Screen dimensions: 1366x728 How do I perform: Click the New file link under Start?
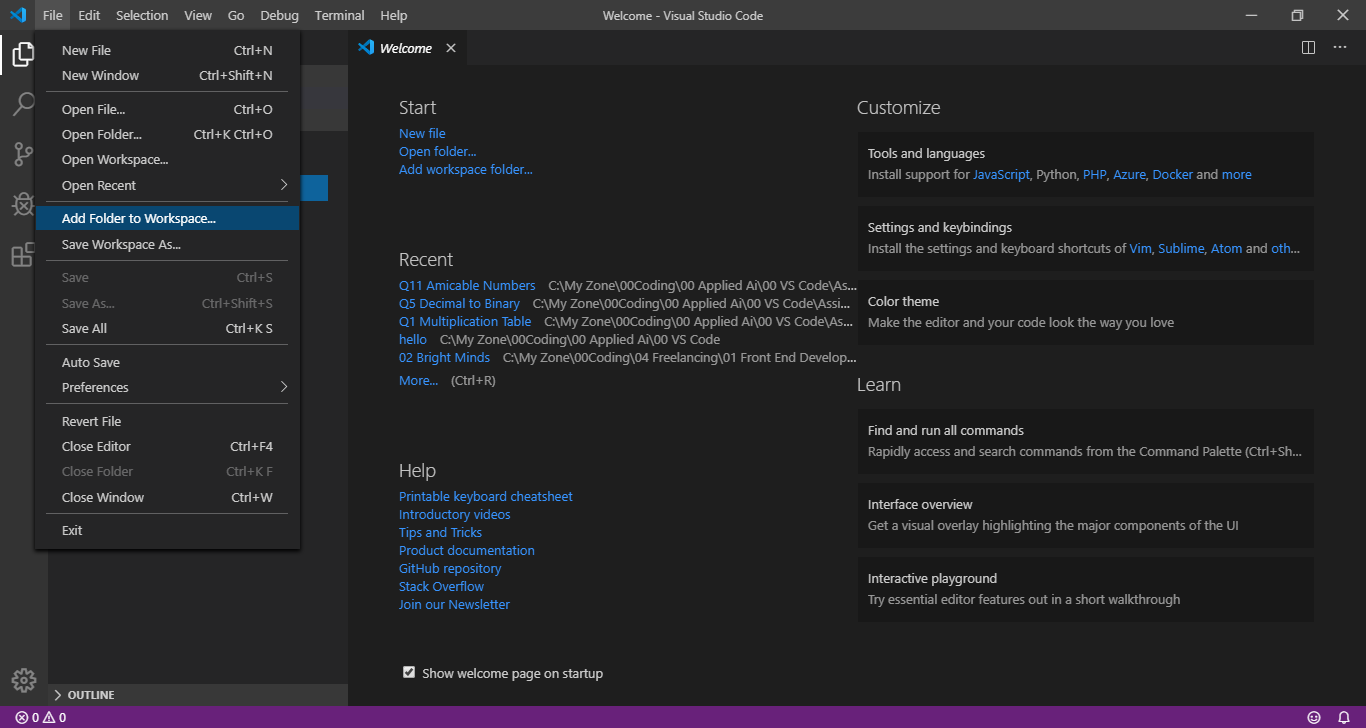[x=422, y=133]
